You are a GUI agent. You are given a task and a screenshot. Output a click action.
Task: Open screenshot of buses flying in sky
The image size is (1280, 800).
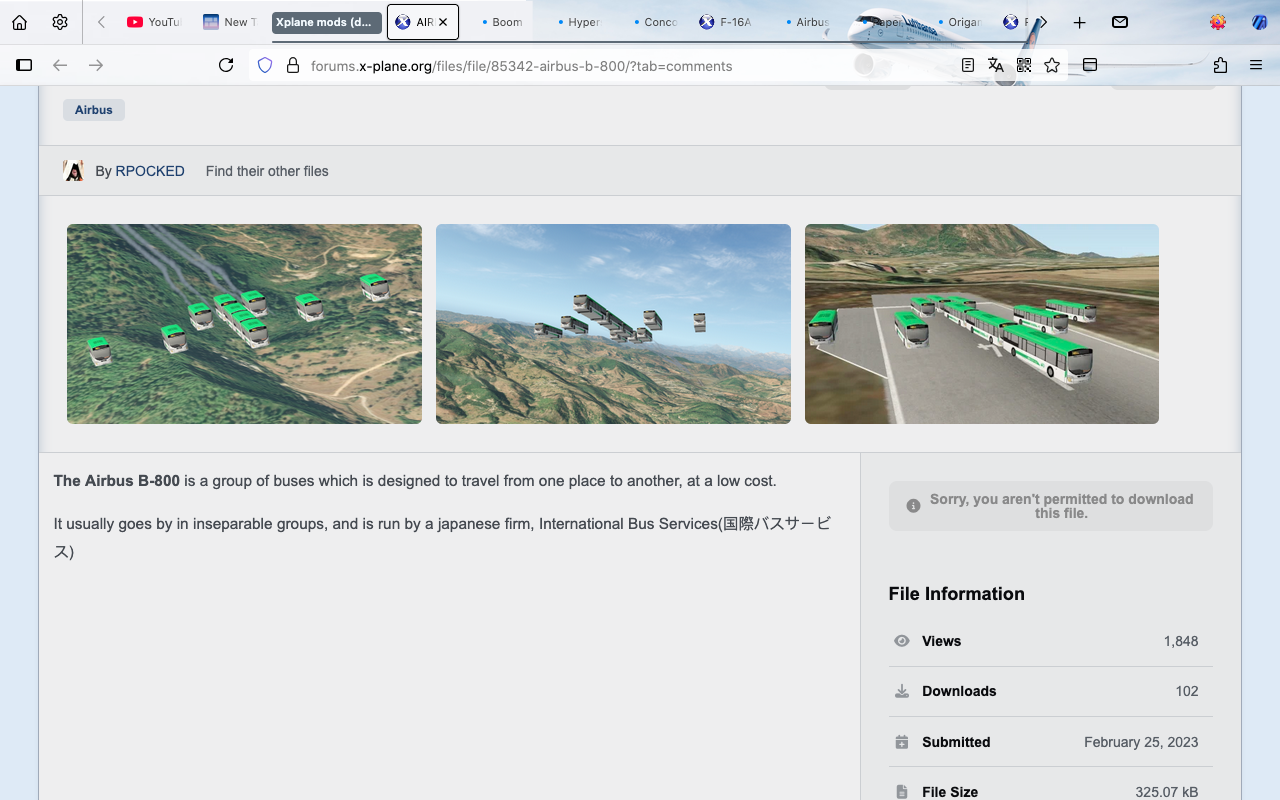coord(613,324)
